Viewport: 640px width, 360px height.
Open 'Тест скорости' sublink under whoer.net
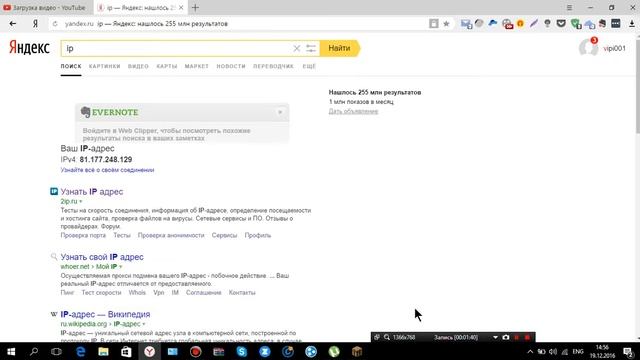(x=101, y=293)
